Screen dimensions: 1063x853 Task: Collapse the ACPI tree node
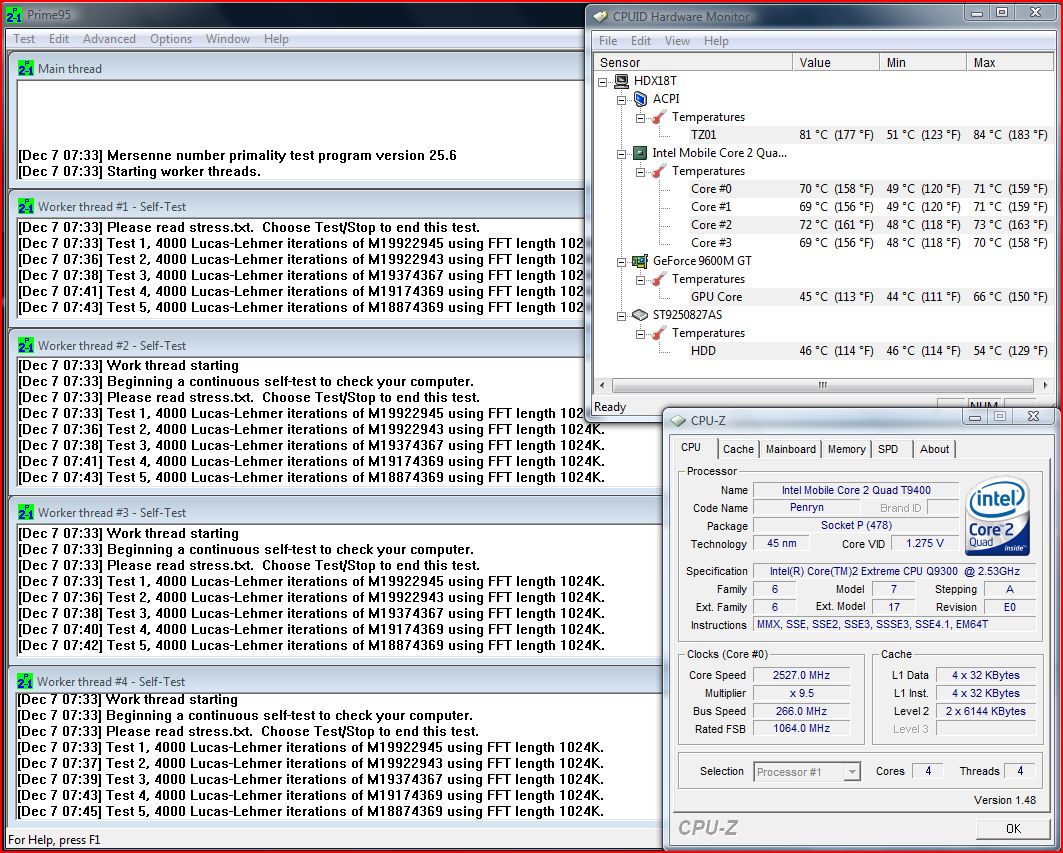point(622,100)
